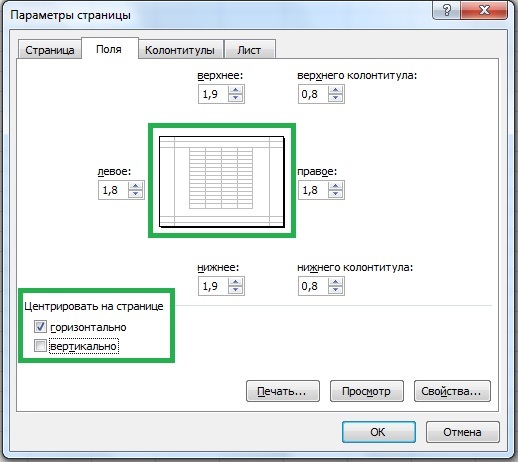Confirm settings with OK button
Viewport: 518px width, 462px height.
[x=379, y=432]
